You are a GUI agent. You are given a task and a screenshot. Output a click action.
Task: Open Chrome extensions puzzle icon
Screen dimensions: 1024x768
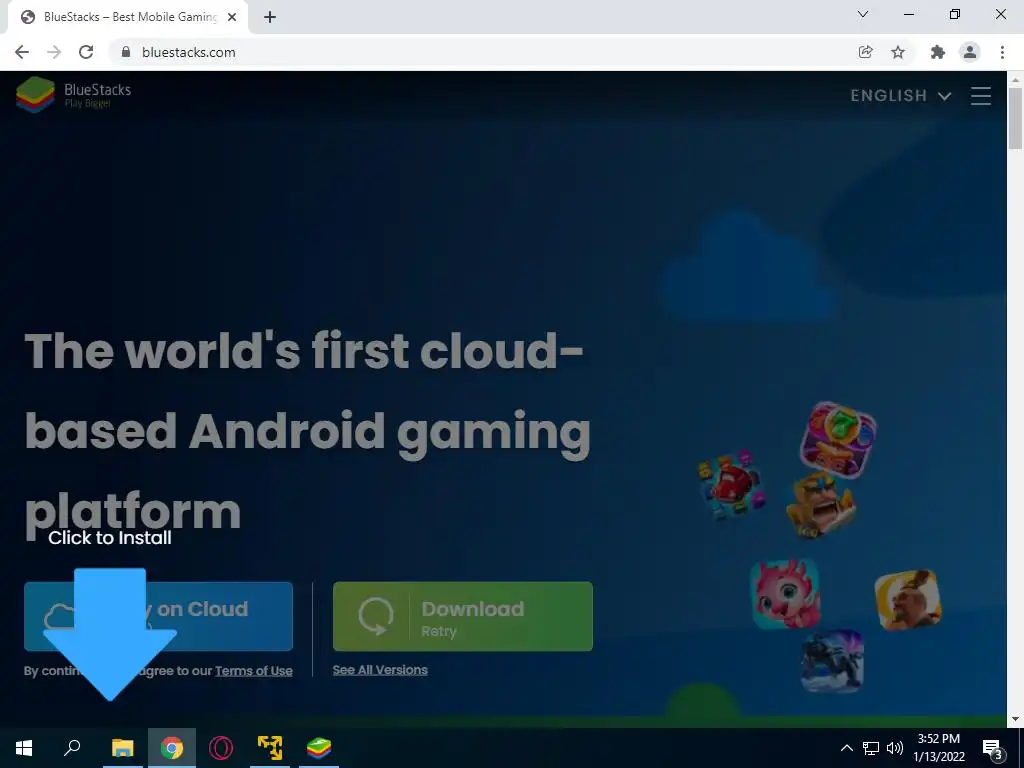(938, 52)
